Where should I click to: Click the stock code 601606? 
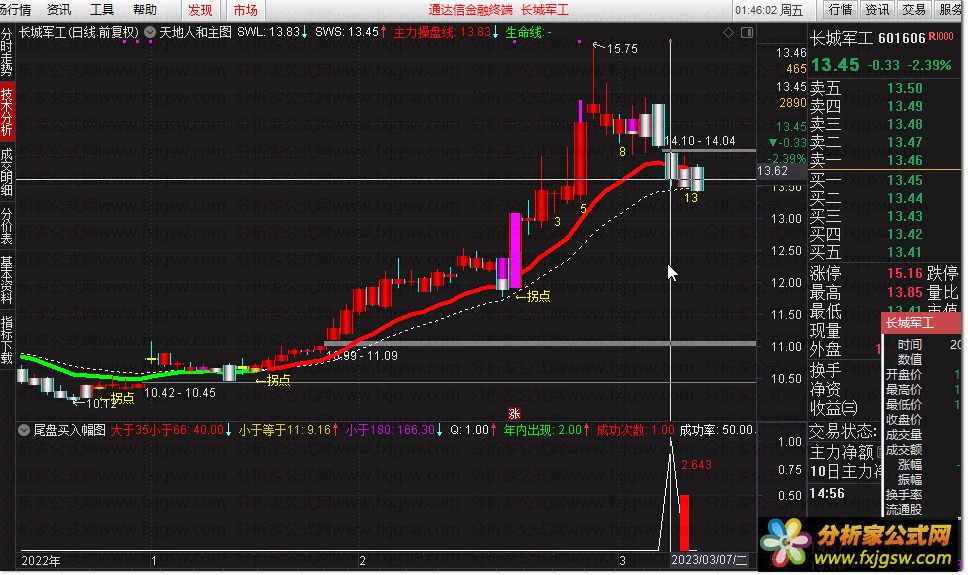[x=901, y=38]
